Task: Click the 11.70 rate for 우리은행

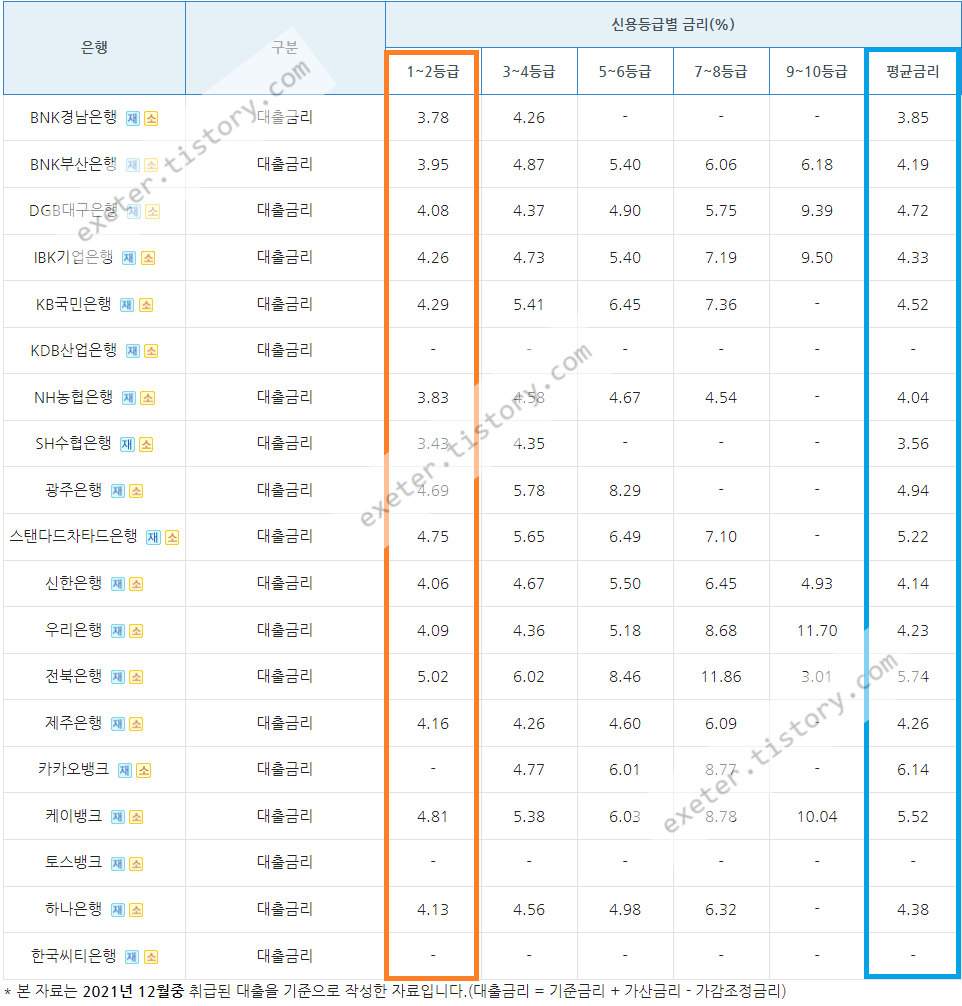Action: 817,631
